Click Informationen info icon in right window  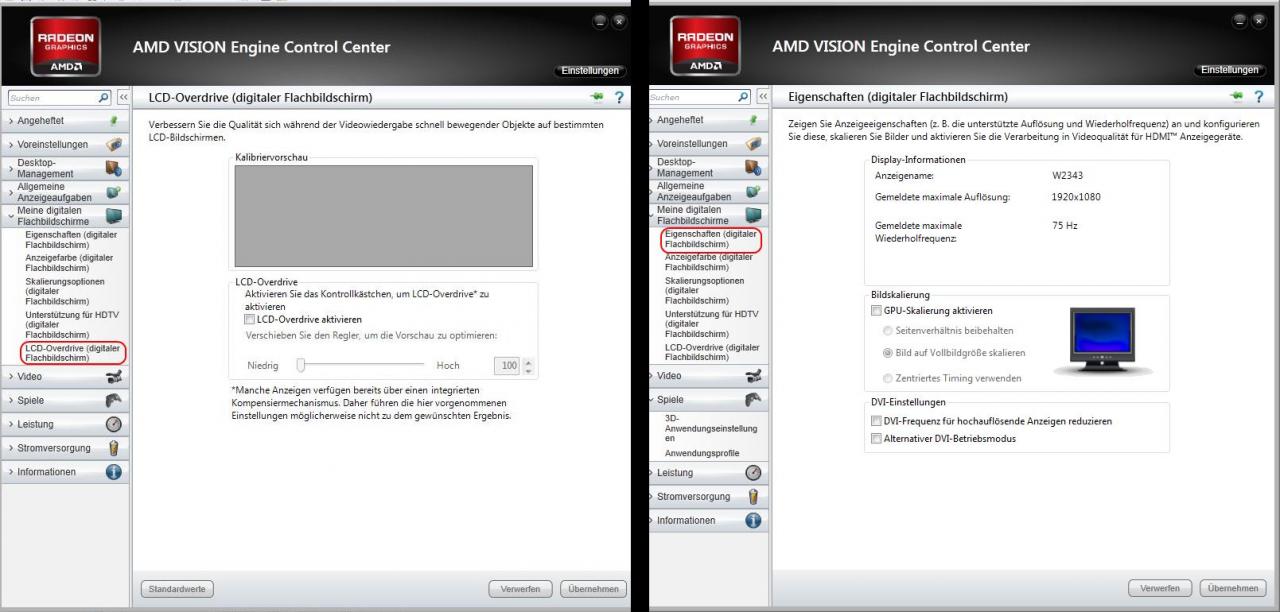pos(753,520)
